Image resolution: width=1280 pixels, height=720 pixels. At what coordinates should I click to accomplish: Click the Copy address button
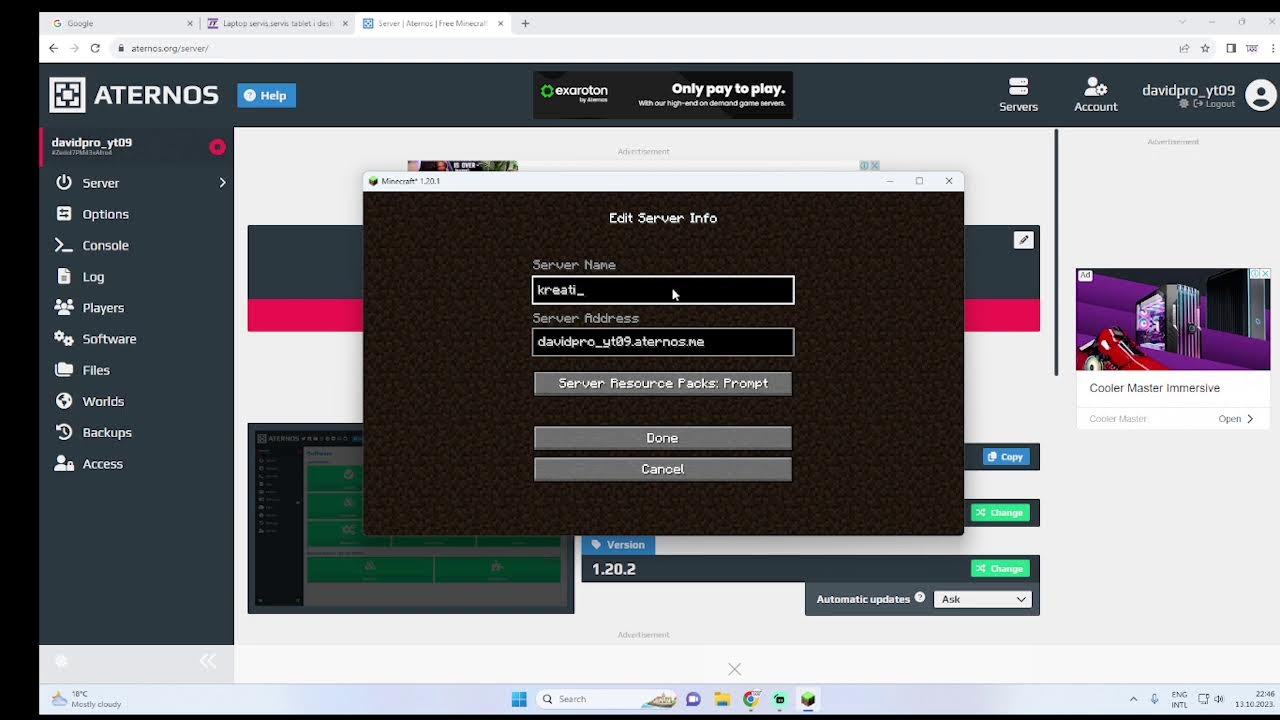tap(1005, 457)
